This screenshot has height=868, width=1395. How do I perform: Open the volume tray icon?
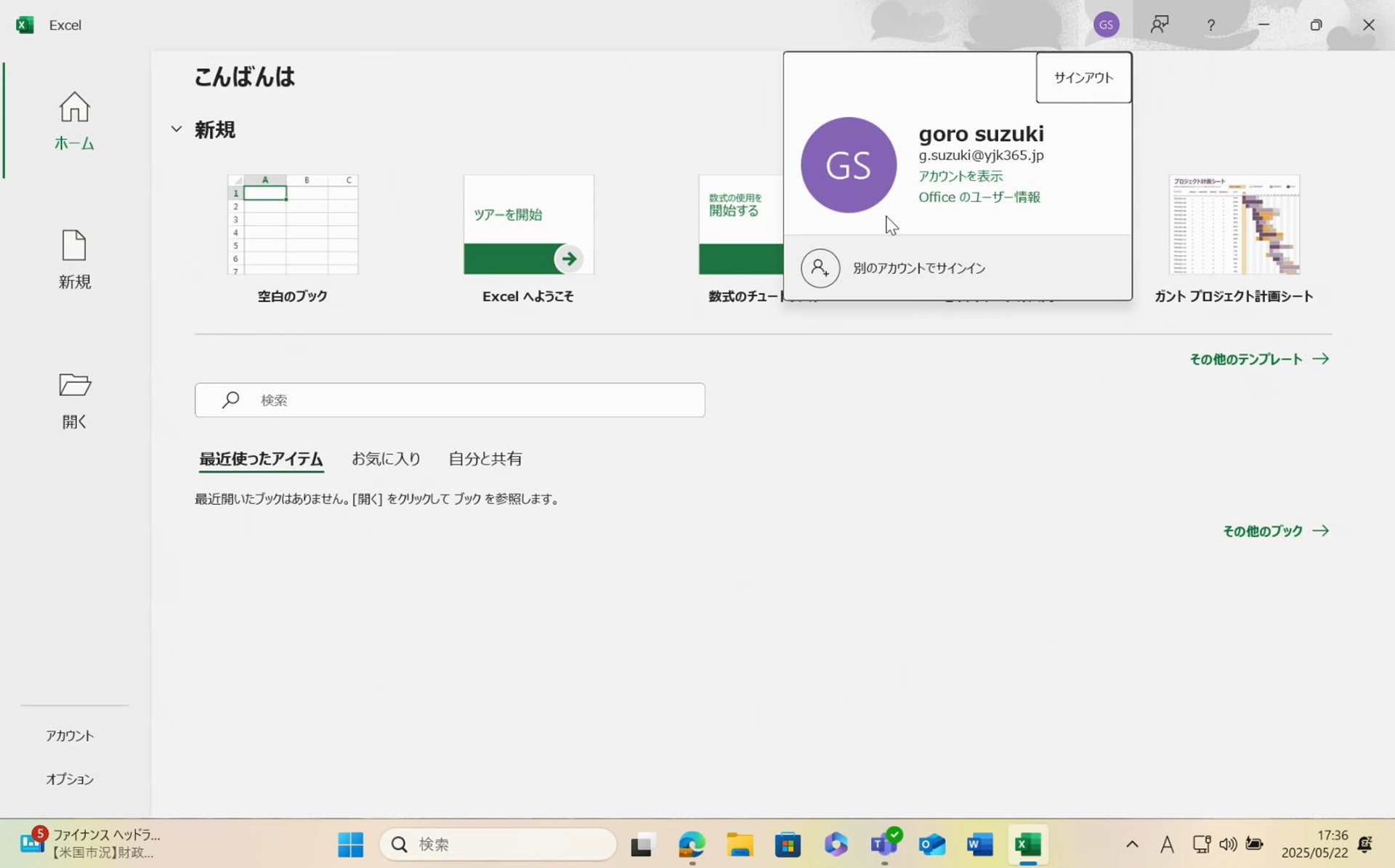pos(1228,844)
